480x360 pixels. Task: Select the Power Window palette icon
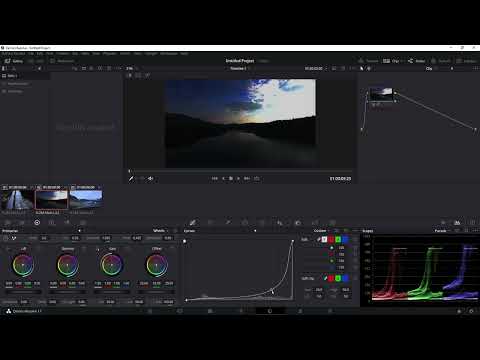point(245,223)
